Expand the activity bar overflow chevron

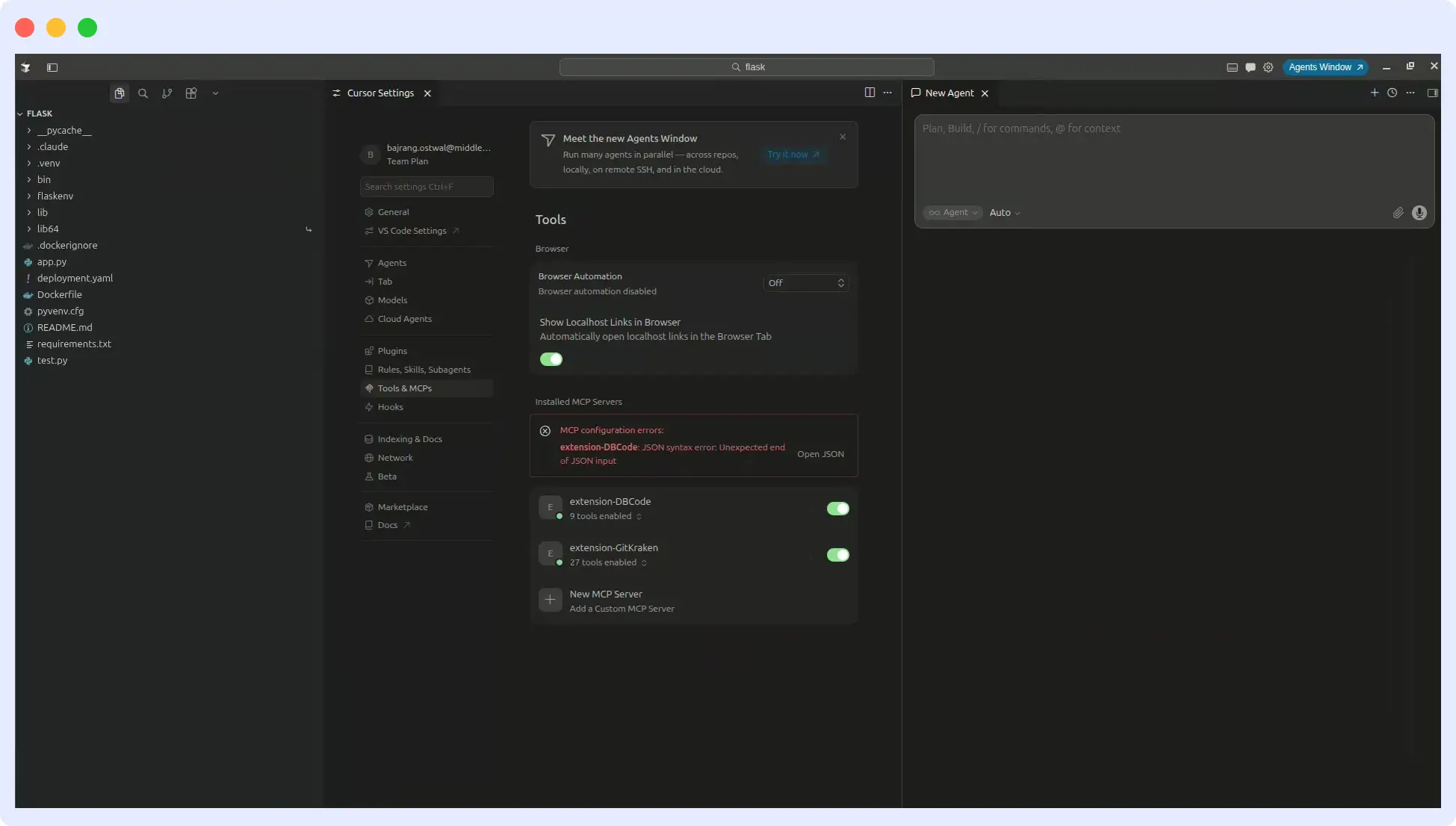[x=215, y=93]
